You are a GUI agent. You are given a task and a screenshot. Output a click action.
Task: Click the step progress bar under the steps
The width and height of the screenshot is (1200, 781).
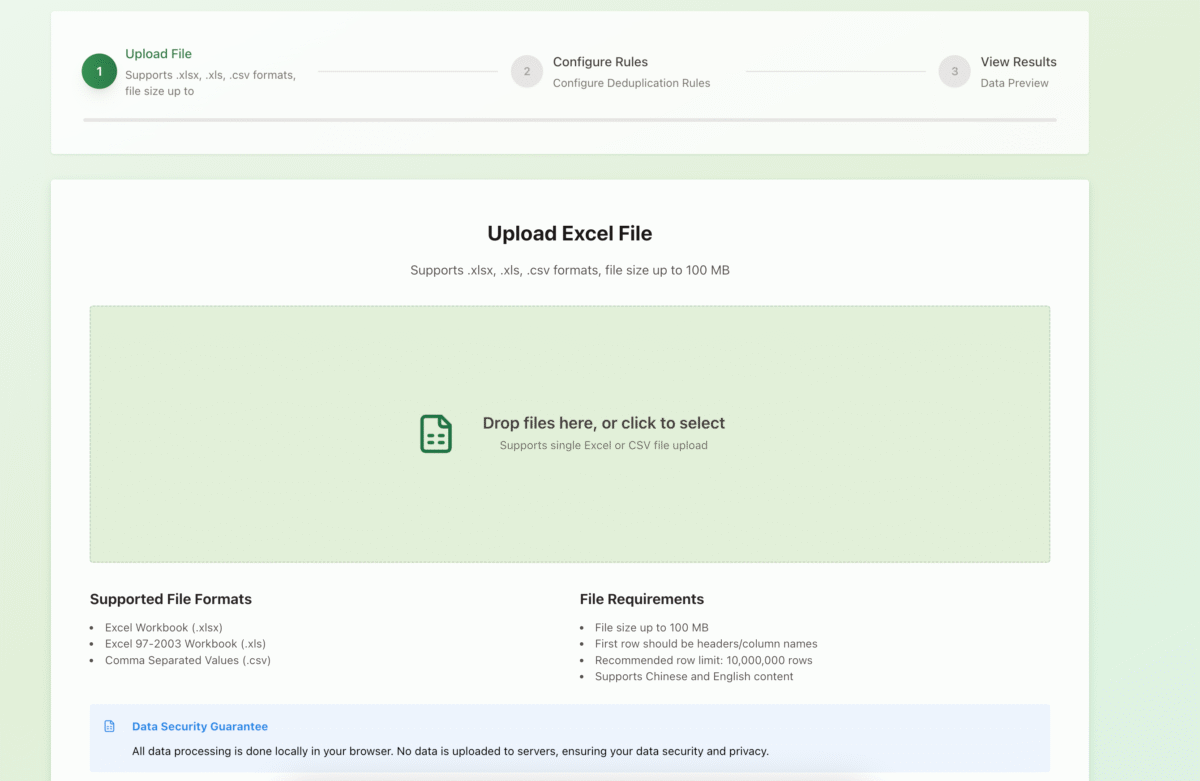(x=570, y=120)
